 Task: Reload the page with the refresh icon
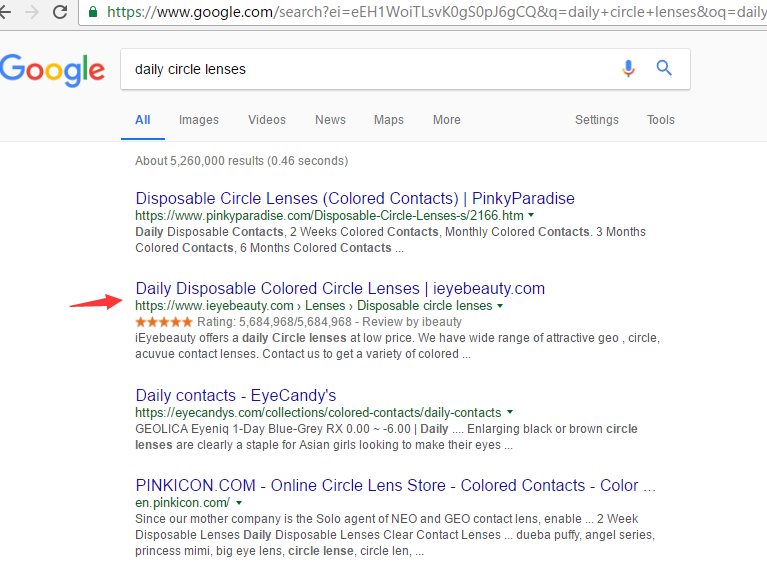pyautogui.click(x=60, y=12)
